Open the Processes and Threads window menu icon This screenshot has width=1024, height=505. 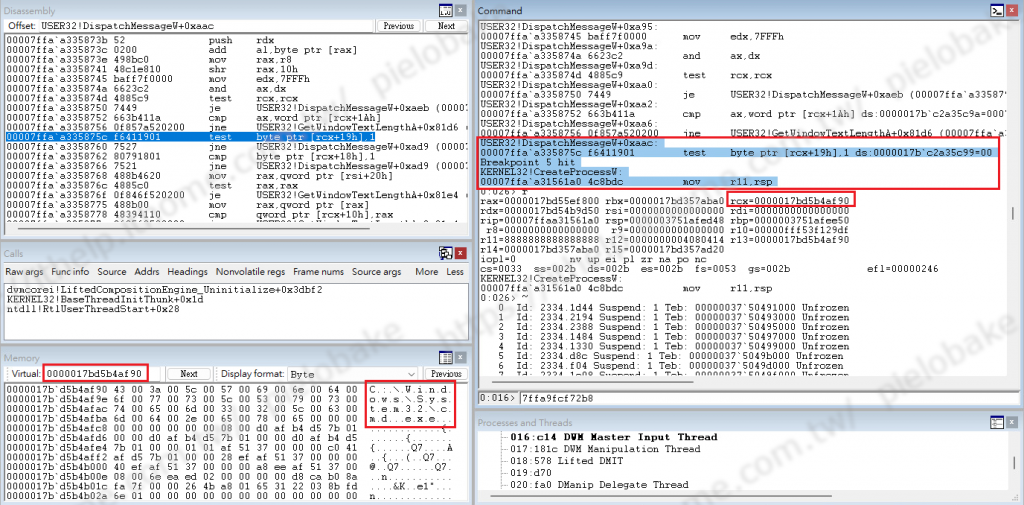[997, 422]
